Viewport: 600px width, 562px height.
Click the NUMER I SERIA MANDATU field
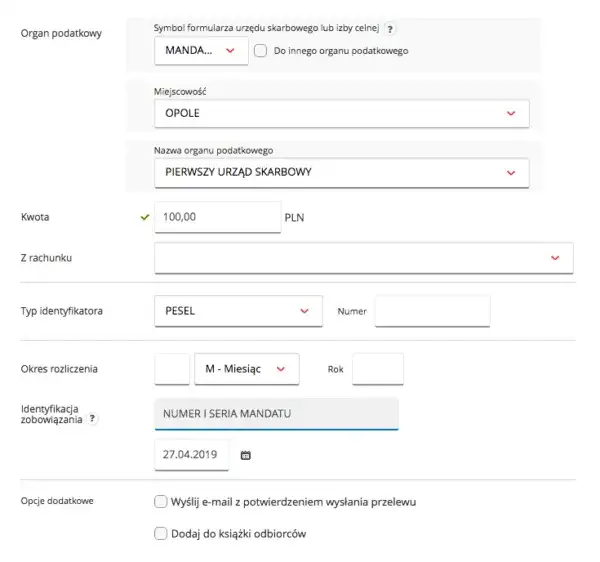coord(276,414)
